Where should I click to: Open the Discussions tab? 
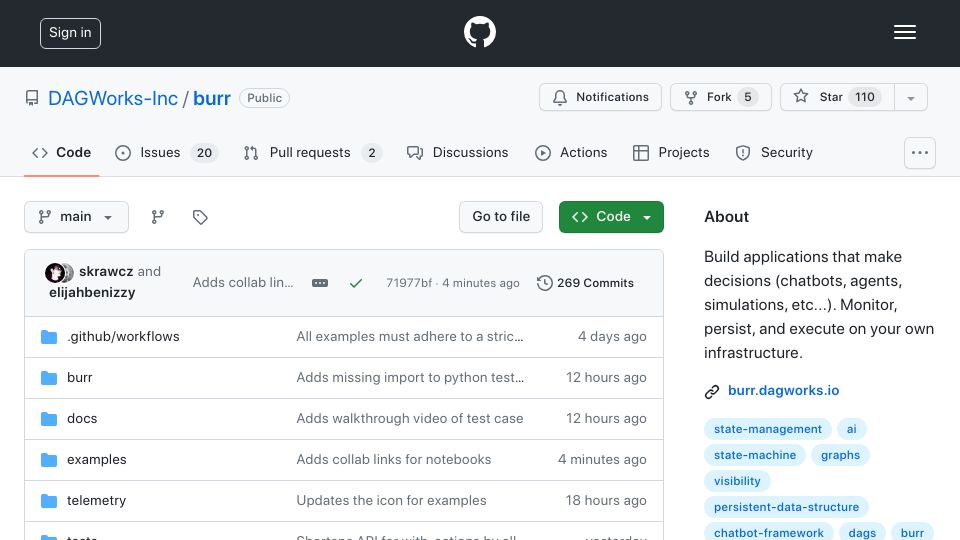click(457, 152)
